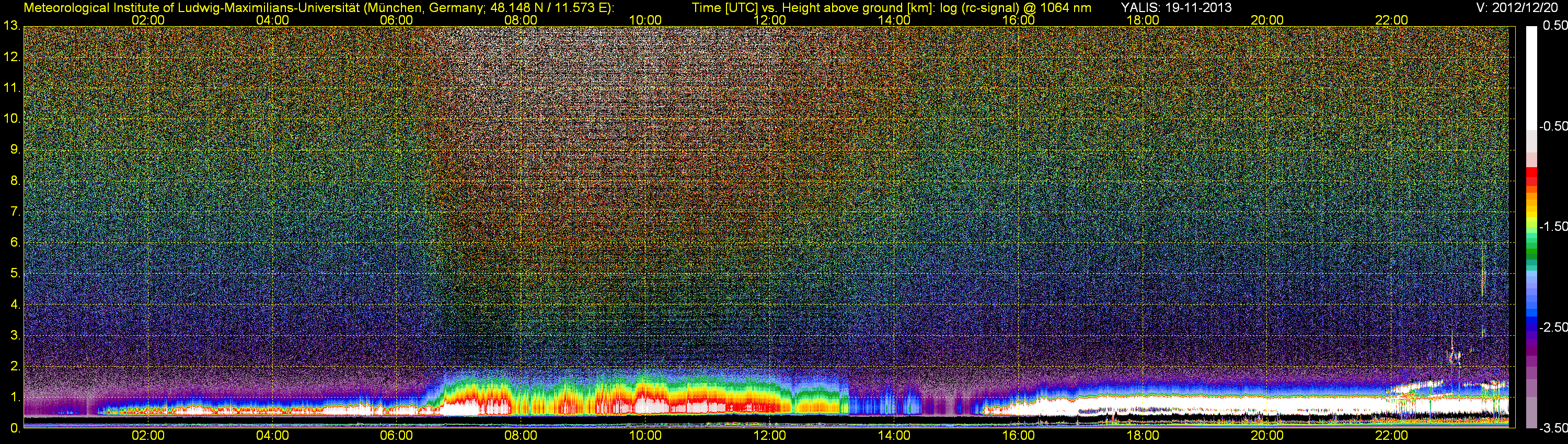
Task: Click the 20:00 label on the bottom time axis
Action: point(1267,436)
